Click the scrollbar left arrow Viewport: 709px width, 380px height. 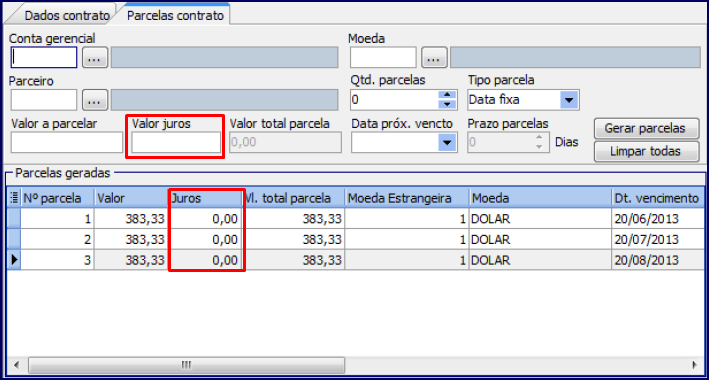coord(16,365)
